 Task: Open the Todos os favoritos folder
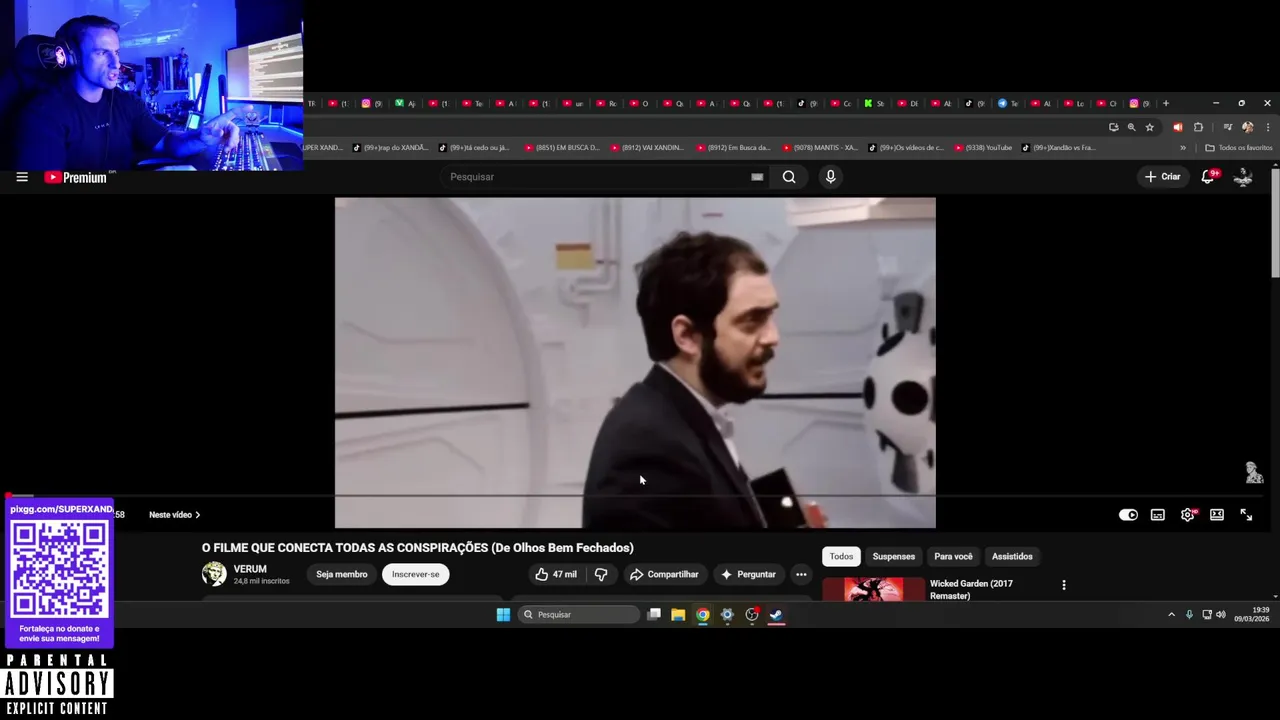(x=1239, y=148)
